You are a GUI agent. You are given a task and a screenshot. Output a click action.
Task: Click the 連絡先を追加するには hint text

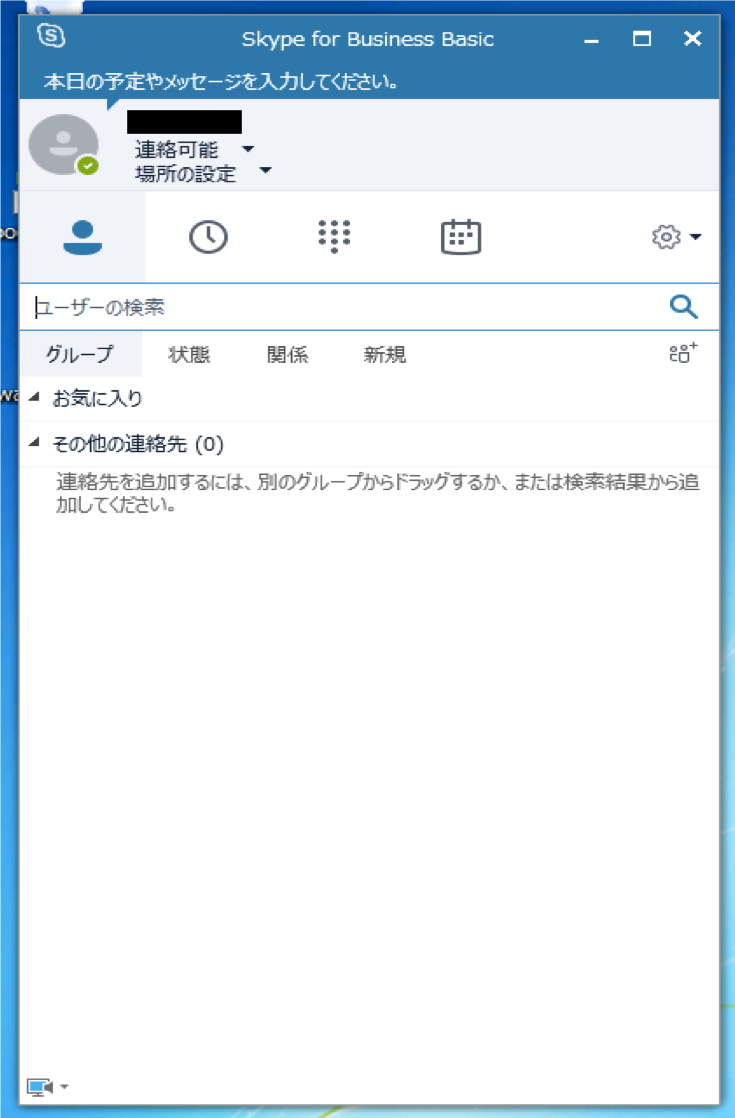click(x=377, y=493)
